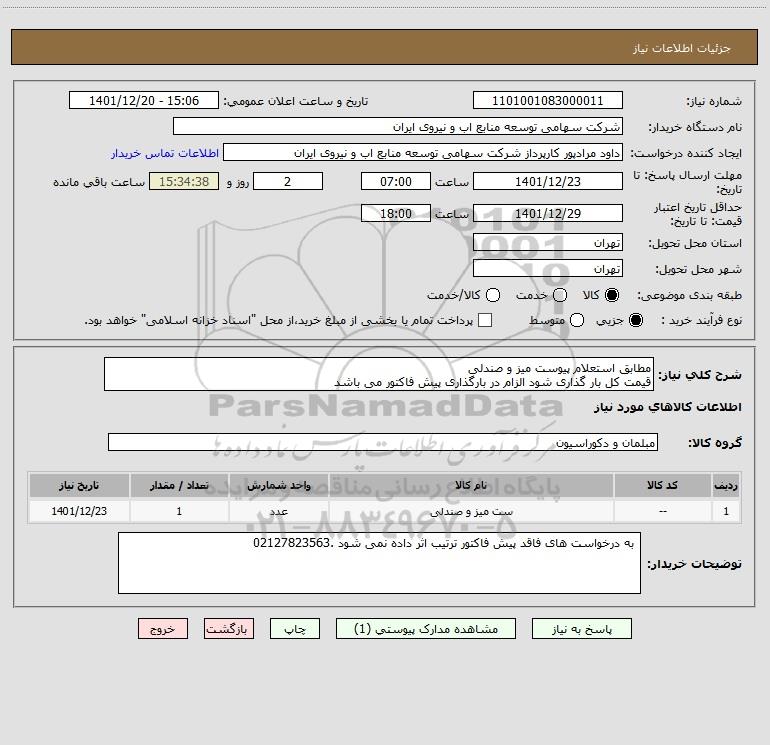Click the table date cell 1401/12/23

pos(79,511)
